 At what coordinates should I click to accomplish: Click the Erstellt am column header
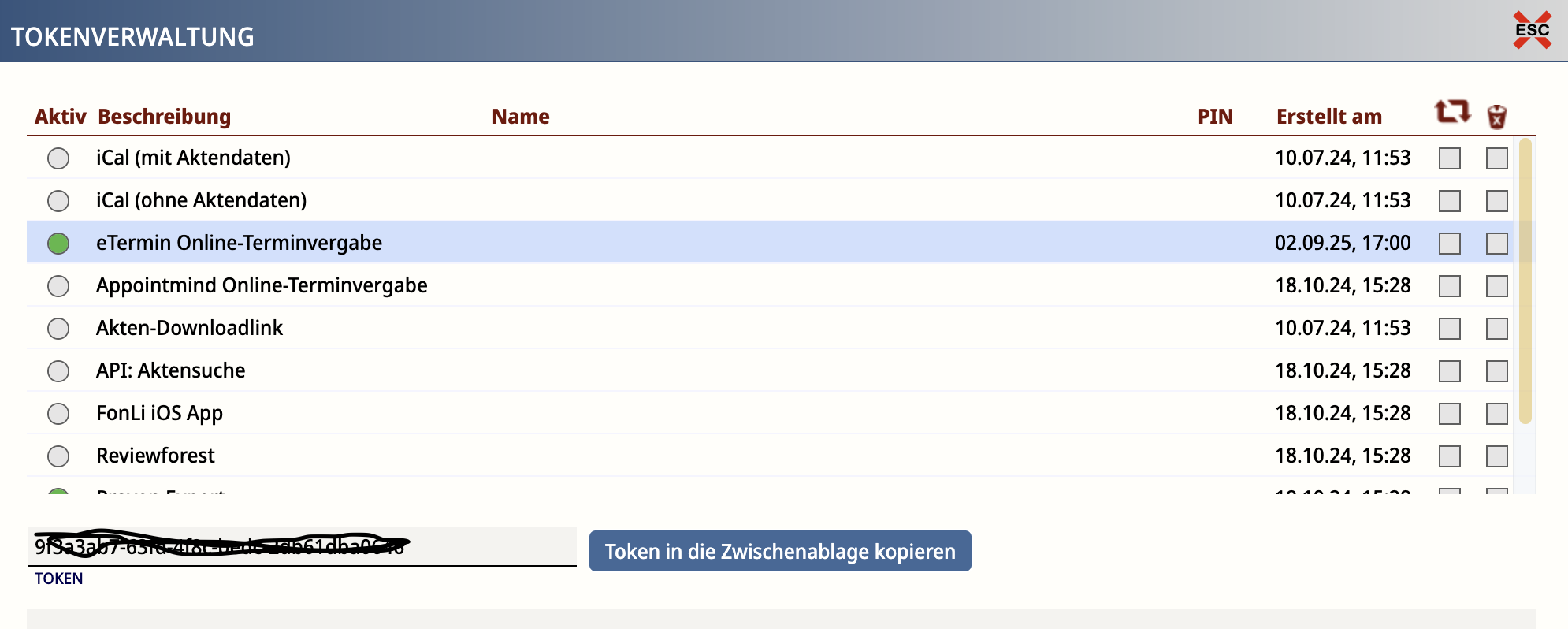pyautogui.click(x=1328, y=117)
